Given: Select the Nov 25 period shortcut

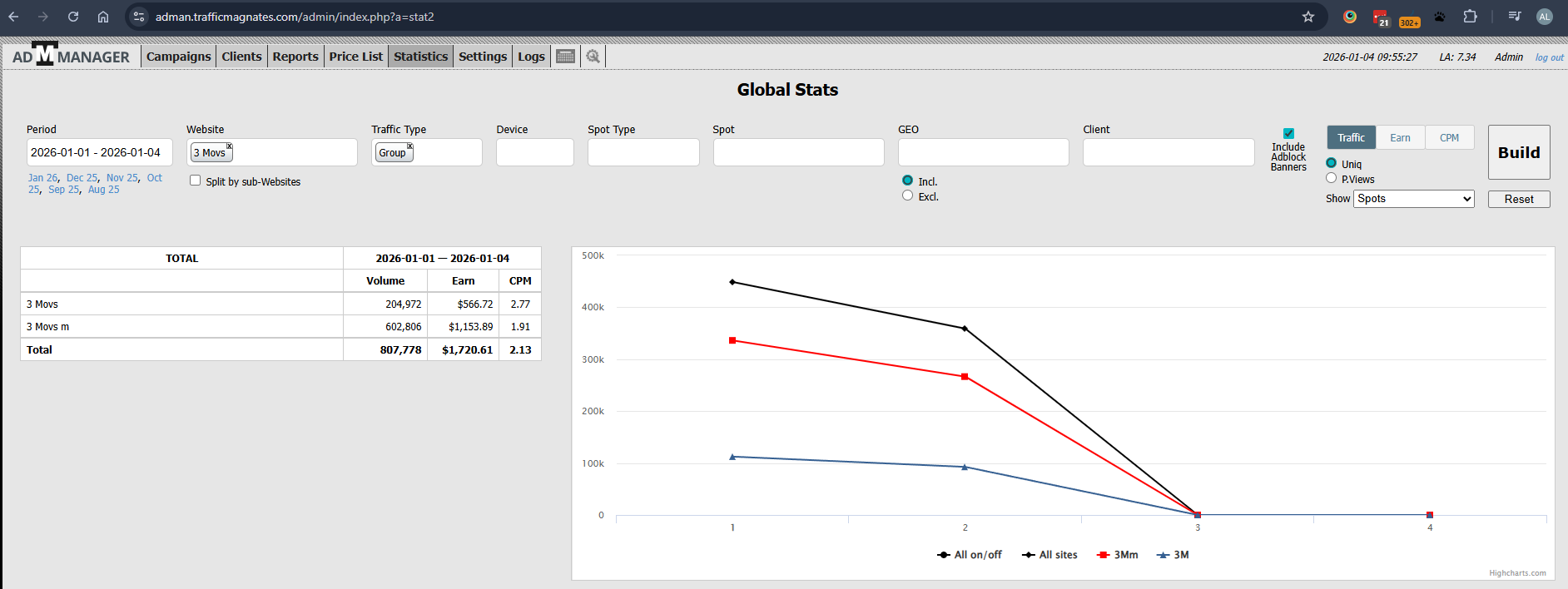Looking at the screenshot, I should (x=122, y=178).
